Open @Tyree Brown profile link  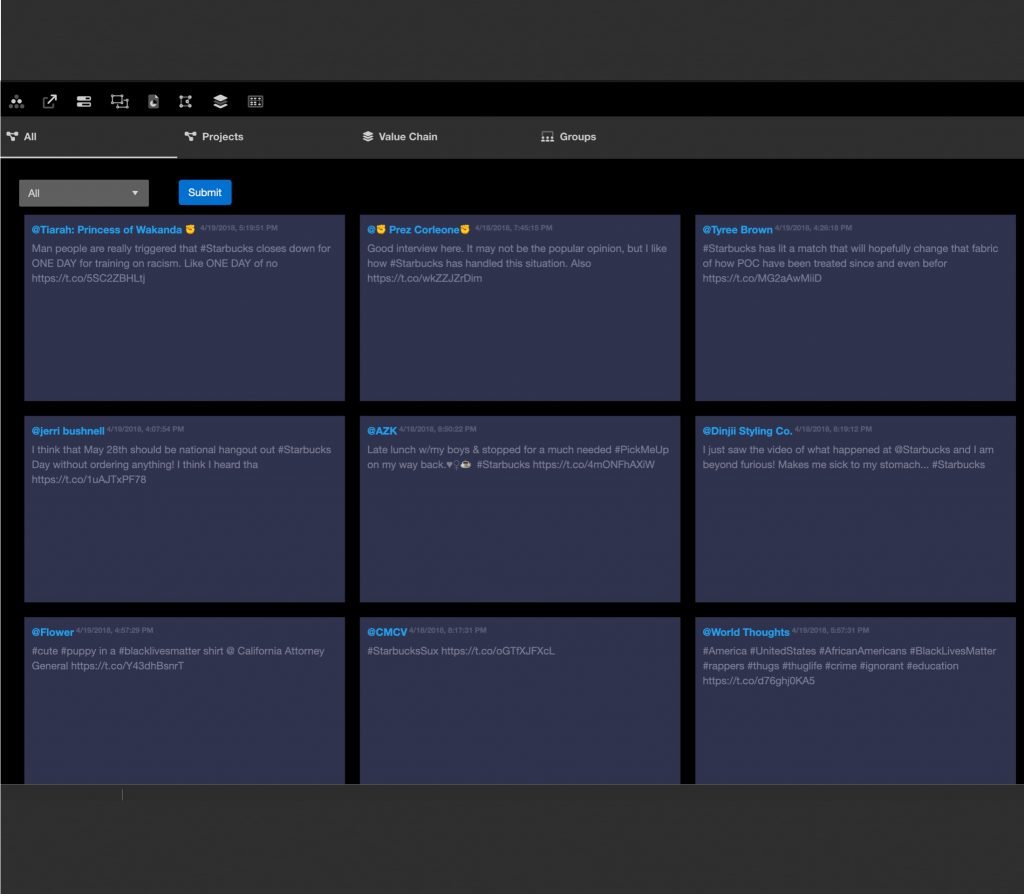(737, 230)
